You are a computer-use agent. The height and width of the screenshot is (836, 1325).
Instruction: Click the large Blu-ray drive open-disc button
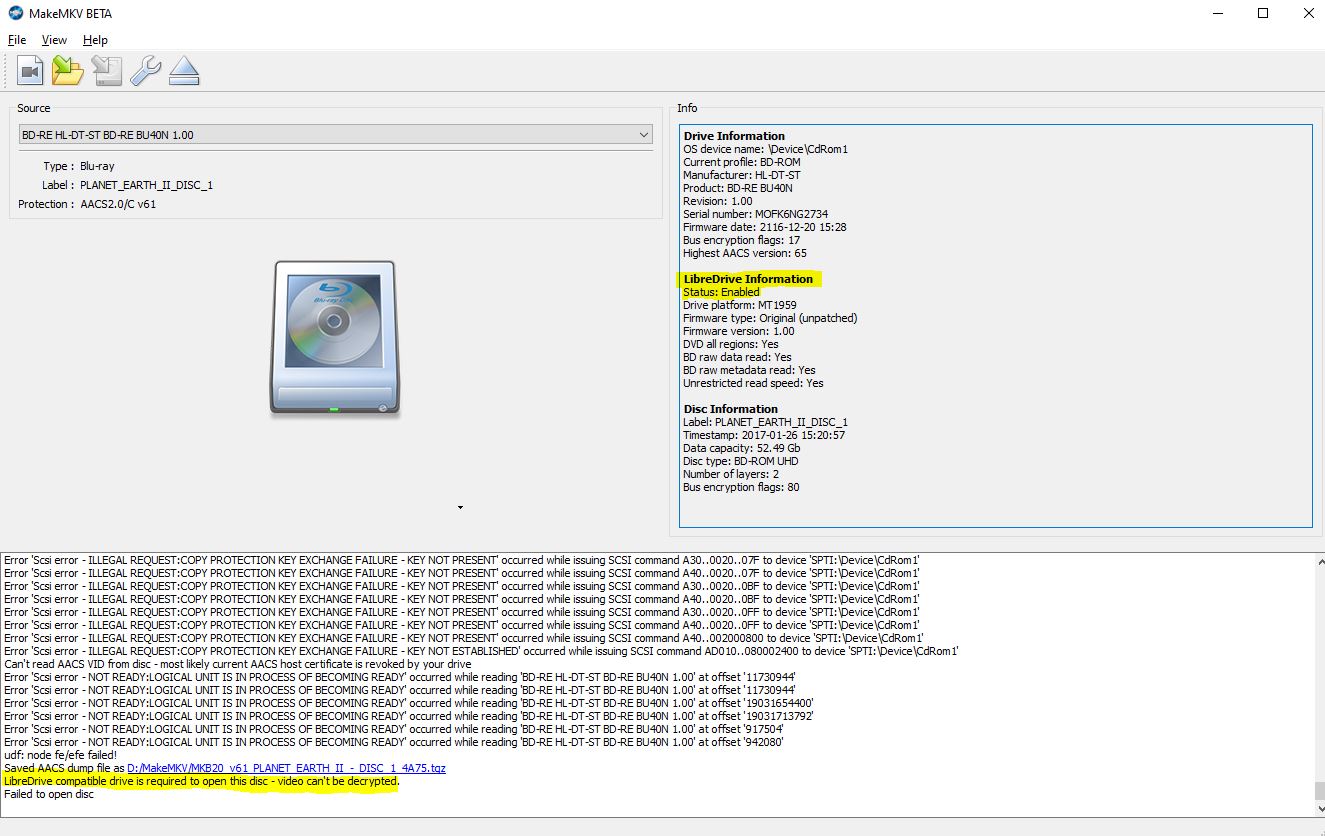coord(335,338)
